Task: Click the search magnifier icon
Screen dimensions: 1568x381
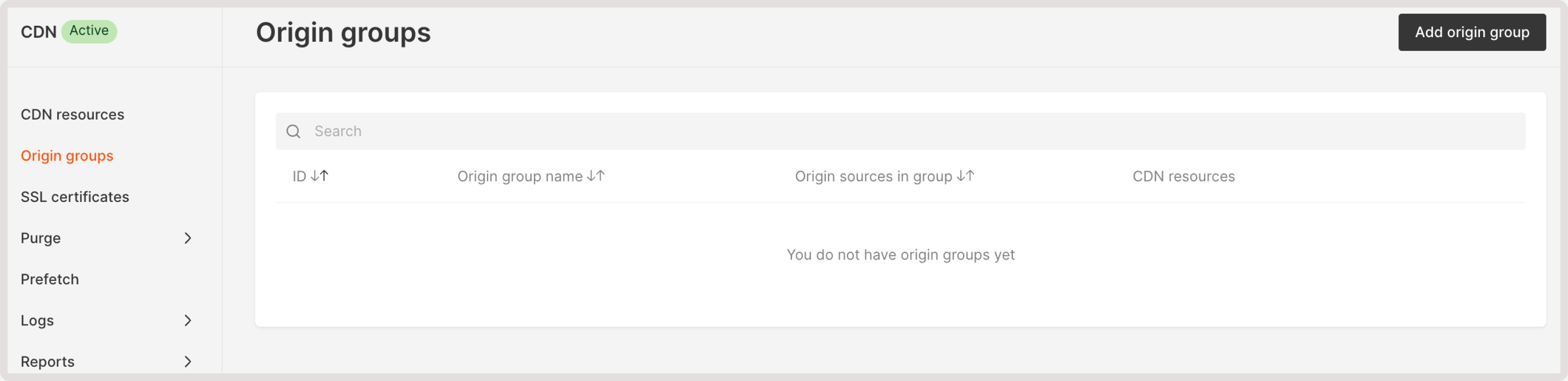Action: point(294,131)
